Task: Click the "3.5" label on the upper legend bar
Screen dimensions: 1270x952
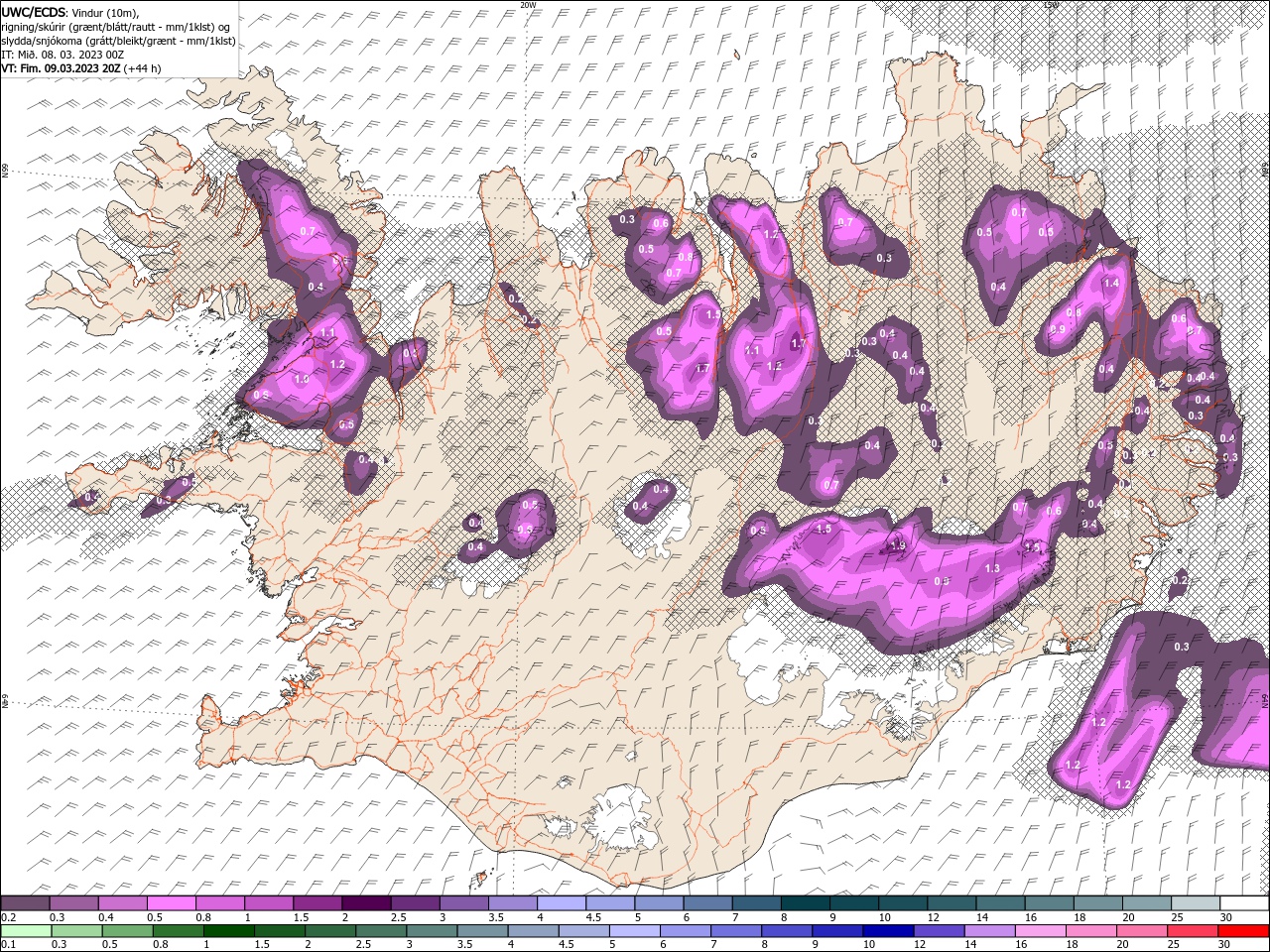Action: tap(496, 917)
